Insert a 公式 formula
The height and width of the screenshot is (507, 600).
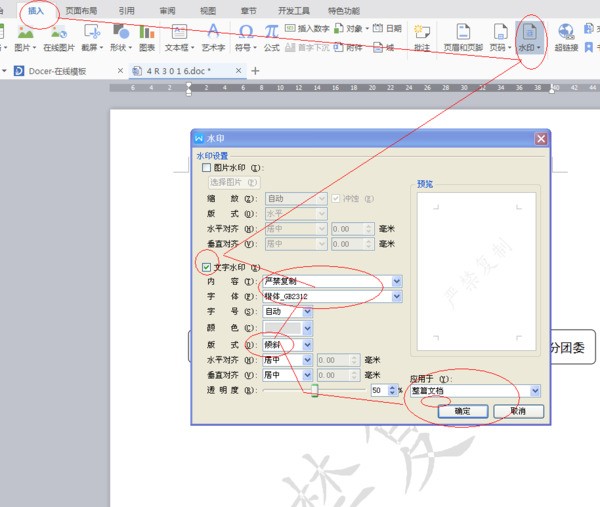click(x=272, y=37)
